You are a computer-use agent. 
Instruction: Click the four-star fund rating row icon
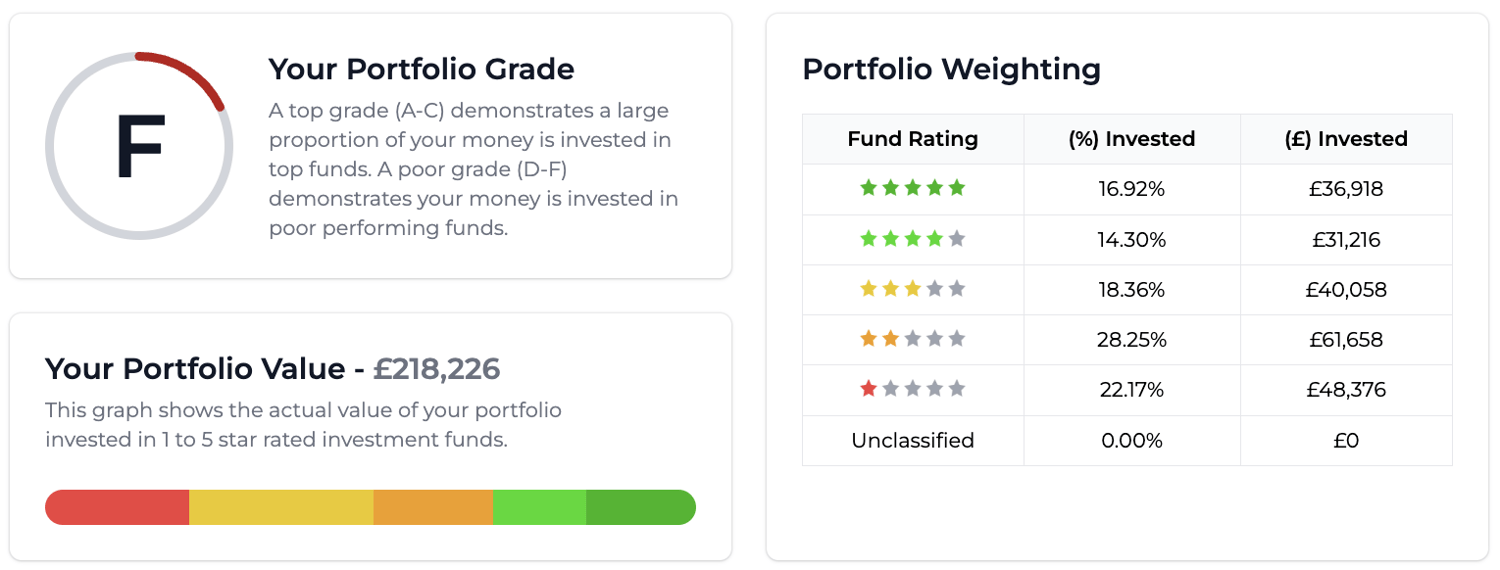(912, 239)
